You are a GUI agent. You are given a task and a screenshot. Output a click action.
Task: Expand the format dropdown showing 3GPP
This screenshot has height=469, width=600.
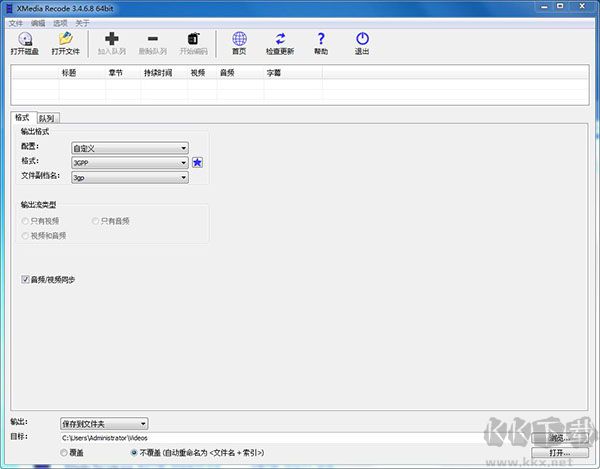pos(130,163)
